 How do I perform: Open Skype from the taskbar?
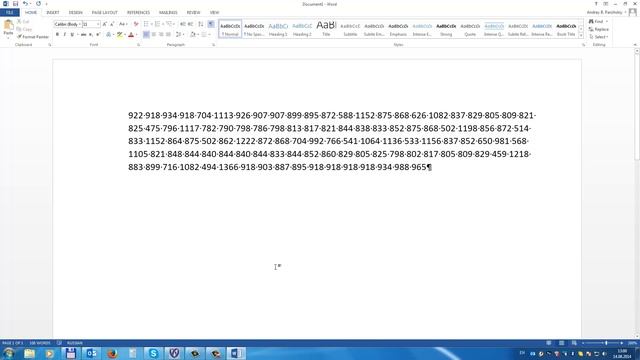[153, 353]
